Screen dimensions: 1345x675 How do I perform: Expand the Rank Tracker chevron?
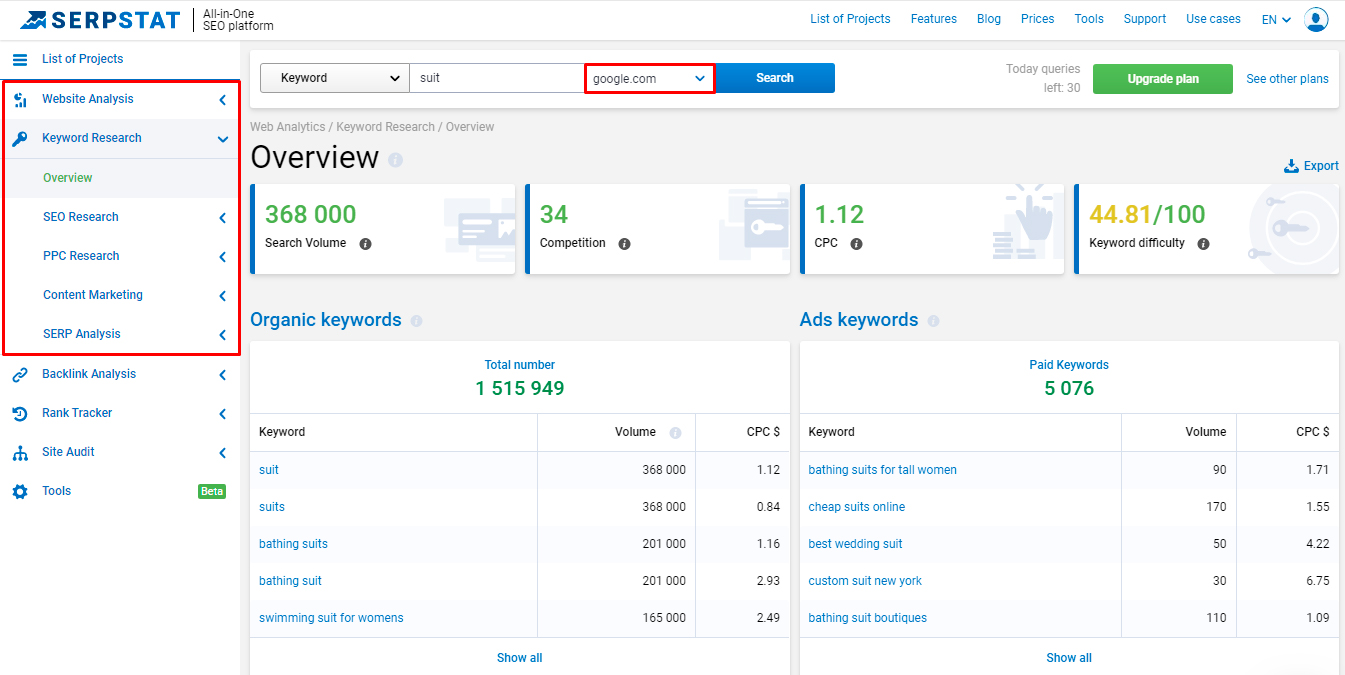222,414
